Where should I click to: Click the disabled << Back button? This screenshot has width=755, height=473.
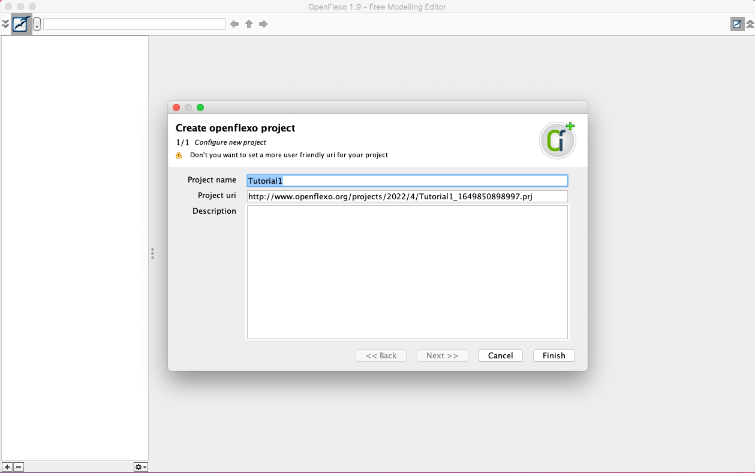381,355
